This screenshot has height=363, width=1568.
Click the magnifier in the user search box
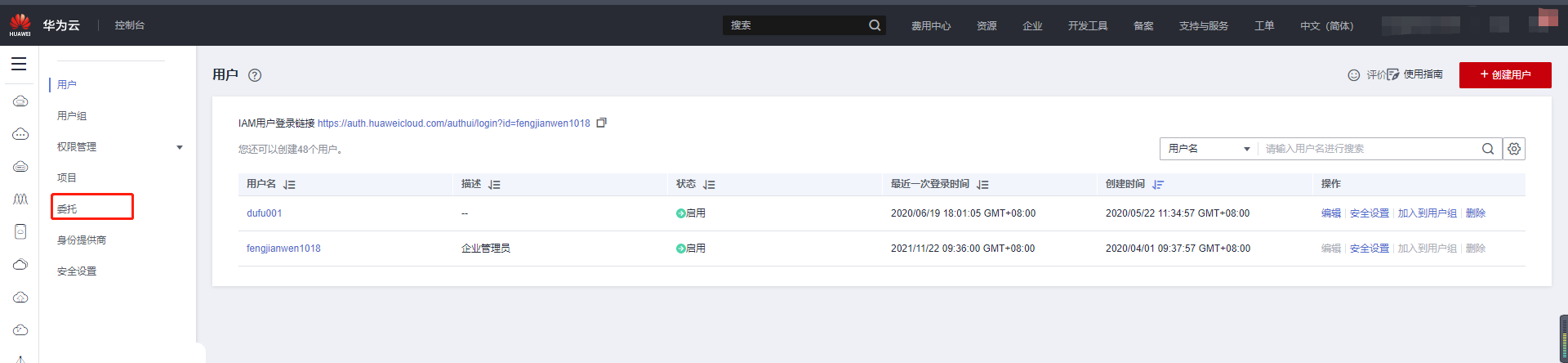pyautogui.click(x=1488, y=149)
